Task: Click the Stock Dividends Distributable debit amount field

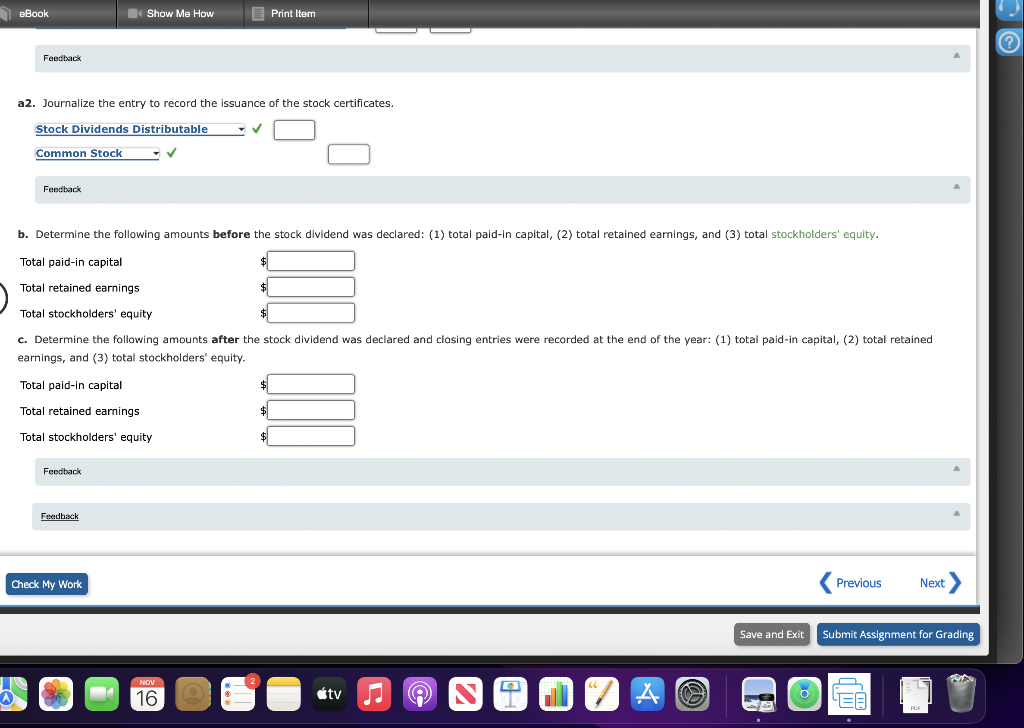Action: pyautogui.click(x=295, y=130)
